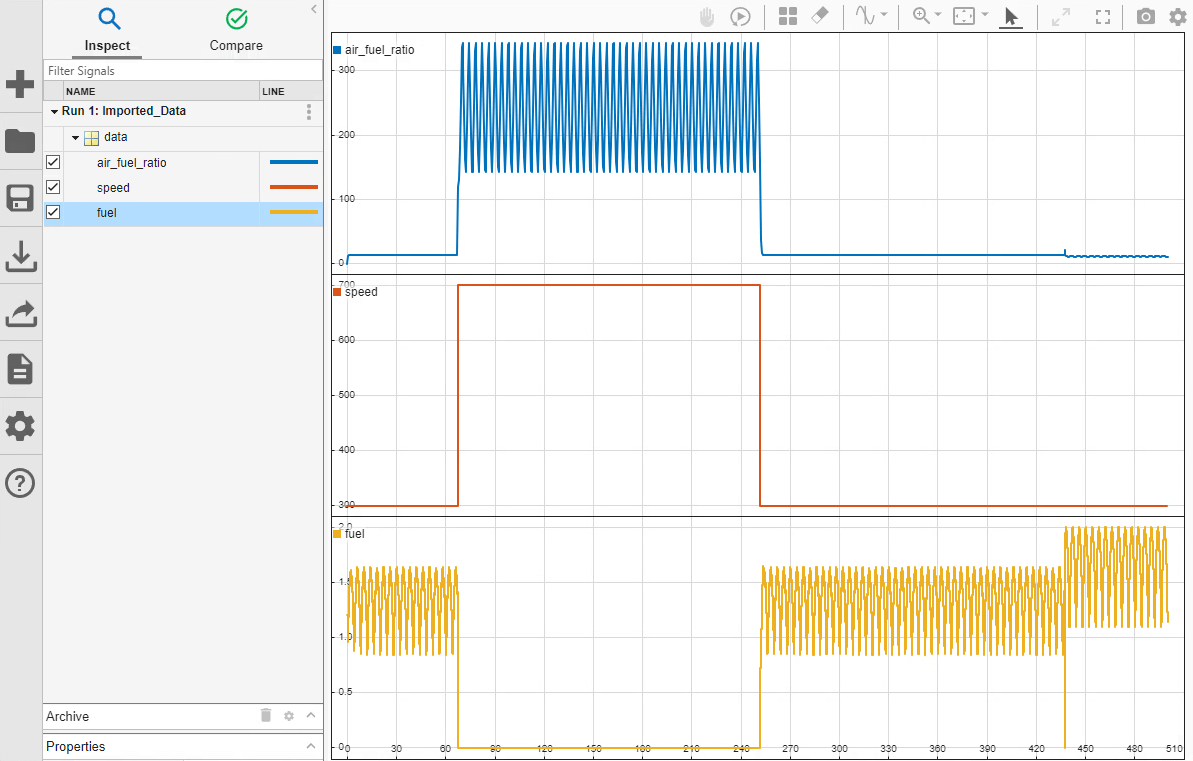
Task: Open the zoom tool dropdown arrow
Action: 938,14
